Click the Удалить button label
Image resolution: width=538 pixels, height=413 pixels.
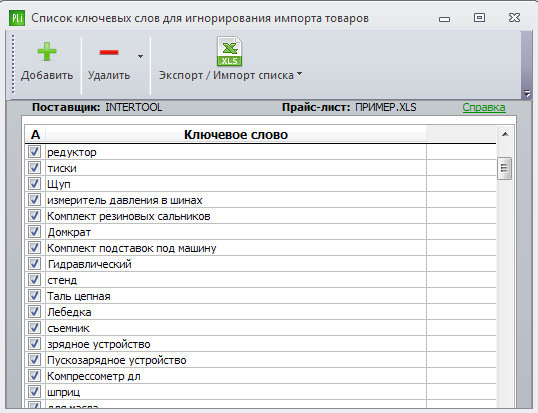point(109,75)
